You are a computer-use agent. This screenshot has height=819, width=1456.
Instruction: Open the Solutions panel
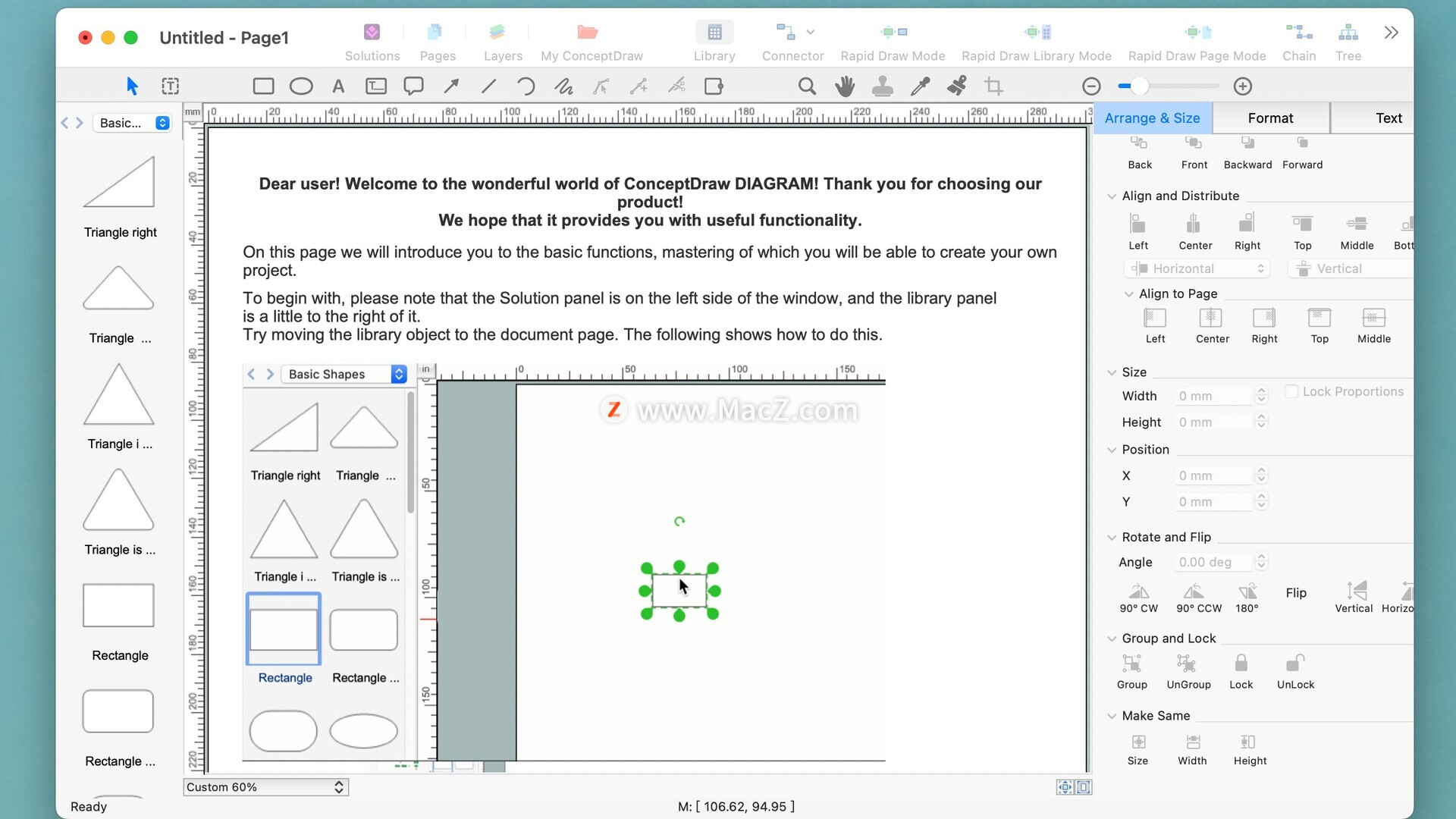click(x=372, y=42)
